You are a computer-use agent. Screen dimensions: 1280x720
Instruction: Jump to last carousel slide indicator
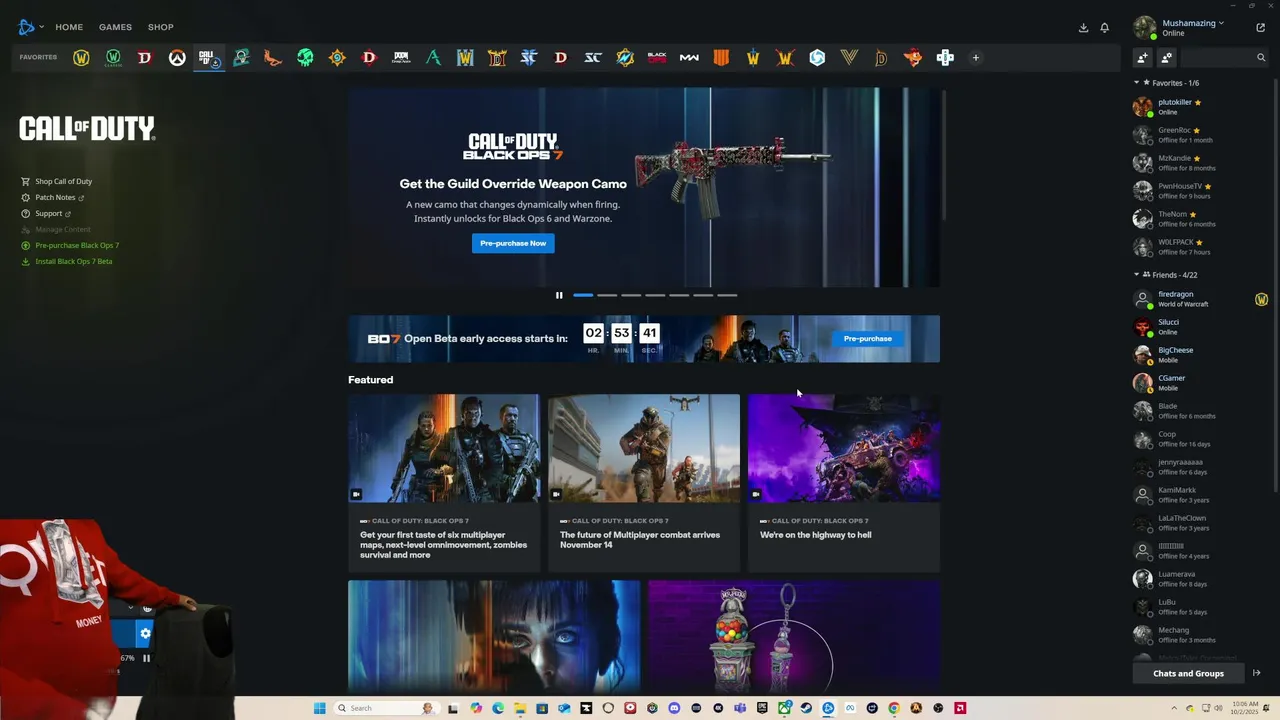[x=727, y=295]
